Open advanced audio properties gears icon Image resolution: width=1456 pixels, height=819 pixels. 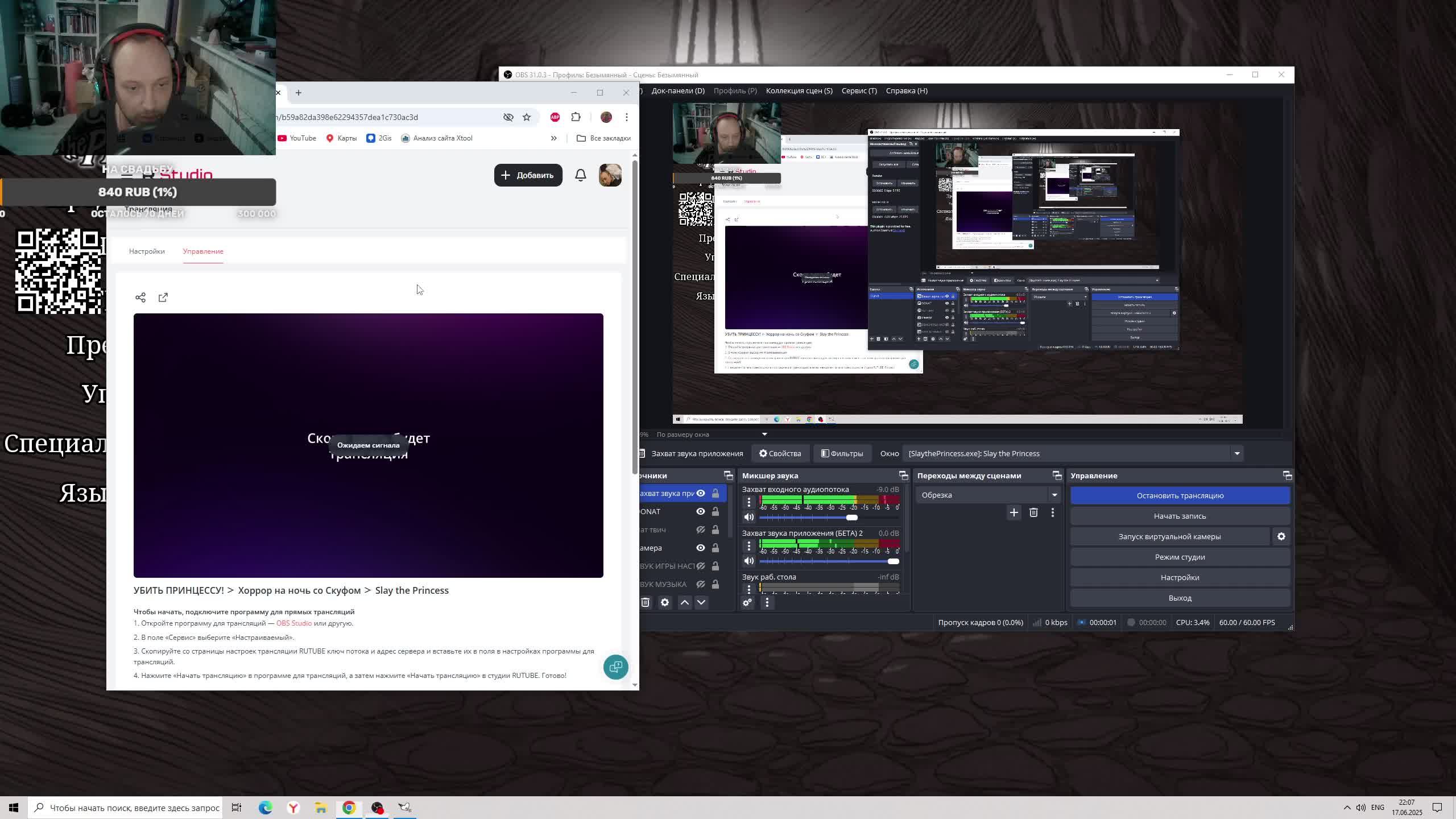point(747,602)
